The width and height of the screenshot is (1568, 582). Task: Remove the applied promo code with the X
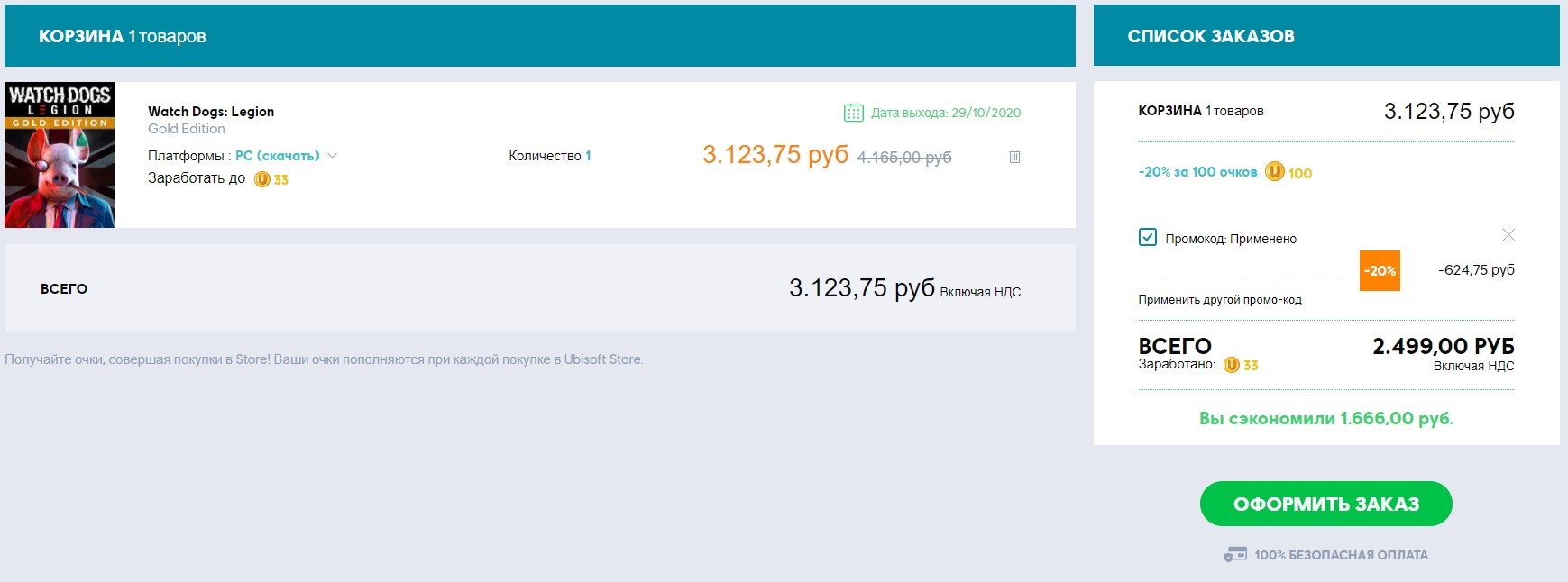coord(1508,235)
